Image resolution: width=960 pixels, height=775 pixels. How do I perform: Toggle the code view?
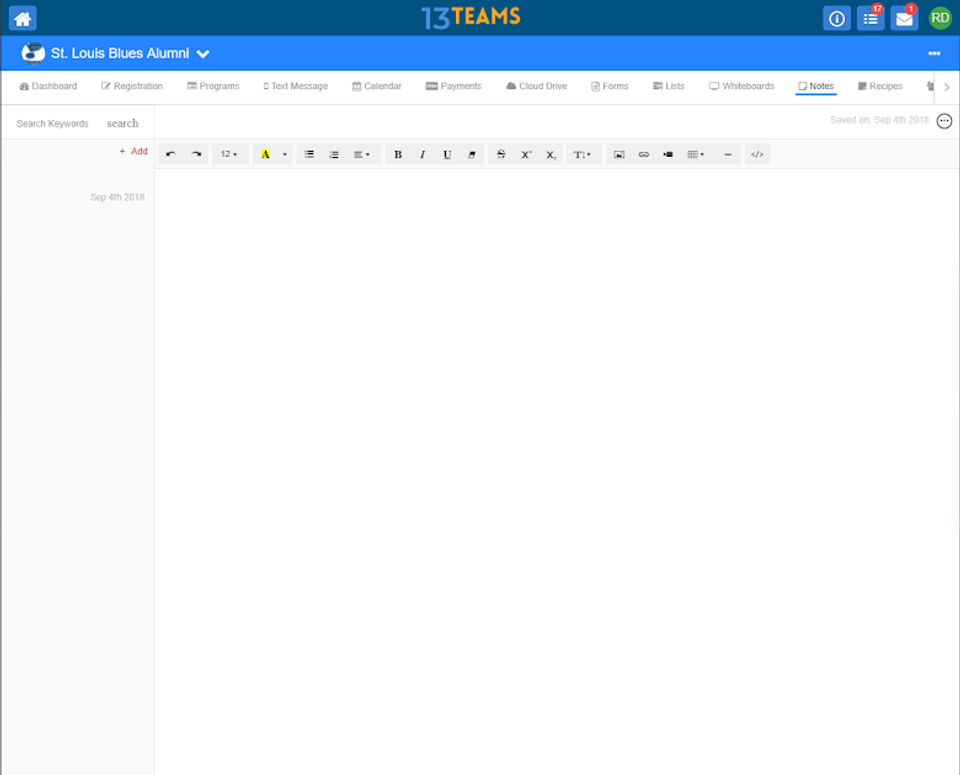[x=757, y=154]
